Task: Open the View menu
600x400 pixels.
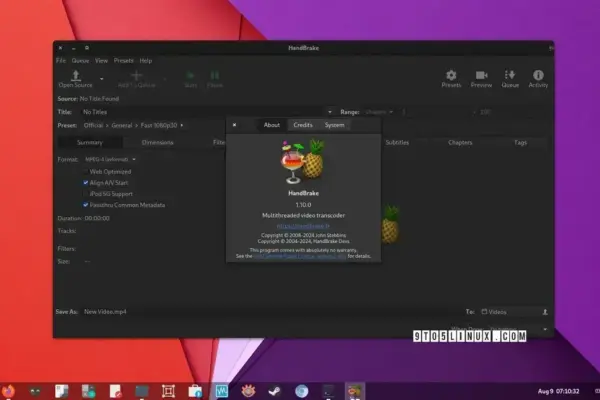Action: 101,60
